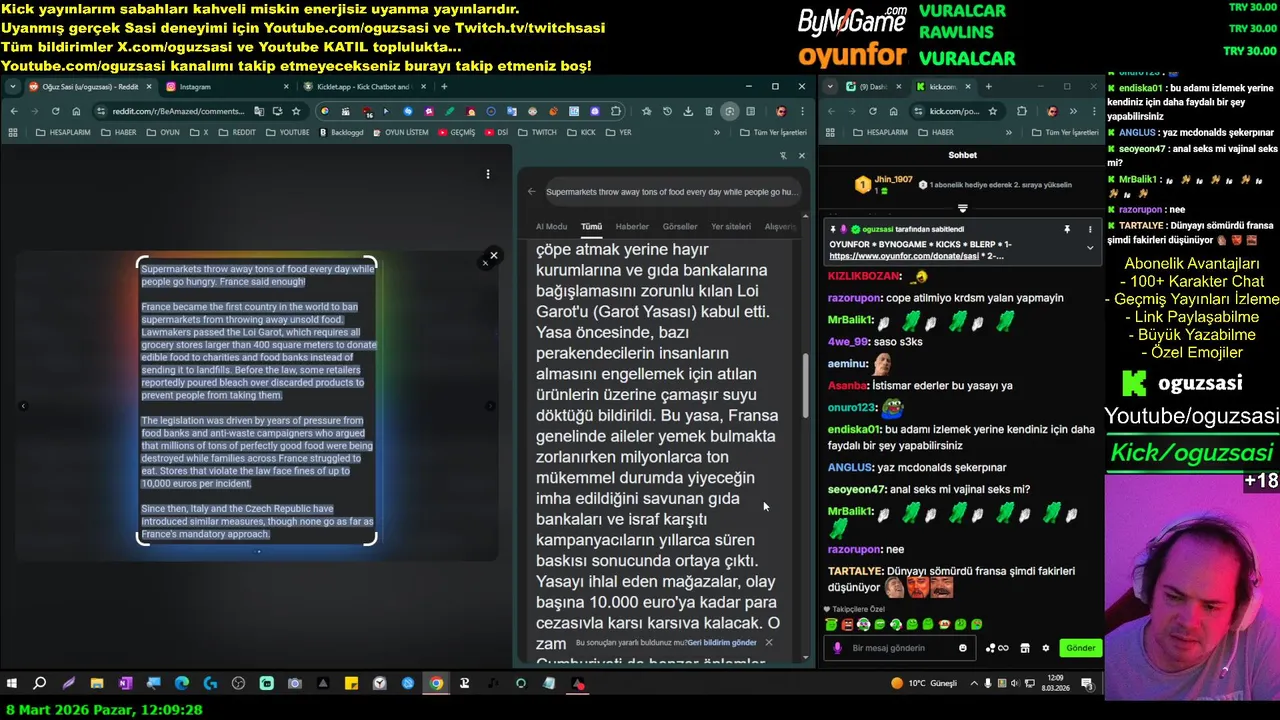Open the Kicks gifting icon beside chat input
This screenshot has height=720, width=1280.
tap(997, 648)
